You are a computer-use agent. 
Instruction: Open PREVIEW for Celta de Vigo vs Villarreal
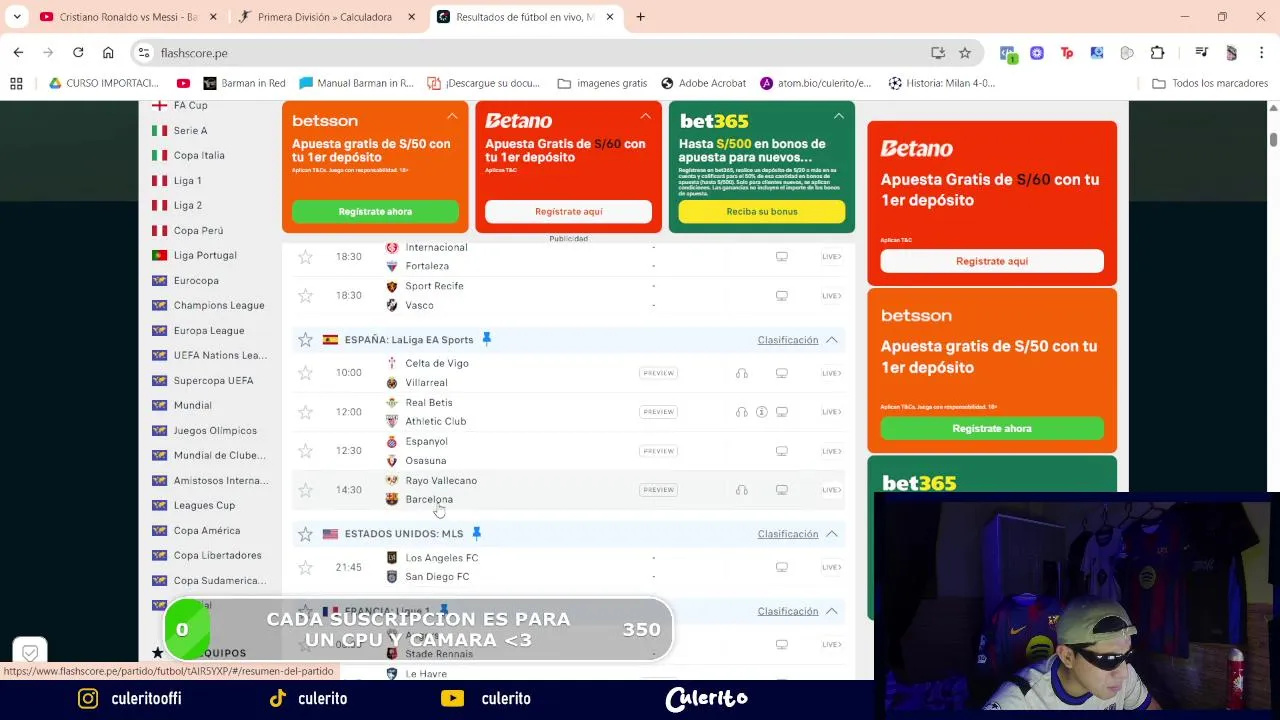coord(658,373)
